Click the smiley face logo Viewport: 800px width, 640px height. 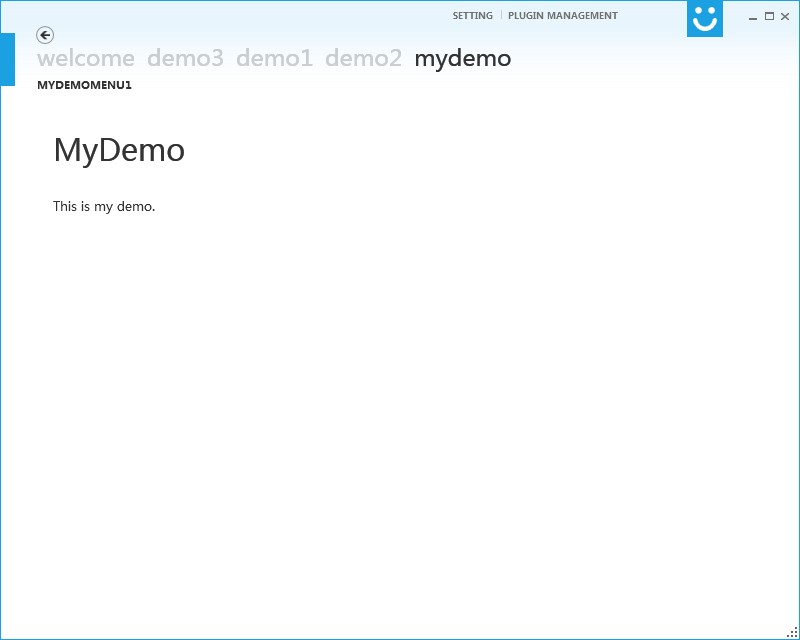click(705, 18)
